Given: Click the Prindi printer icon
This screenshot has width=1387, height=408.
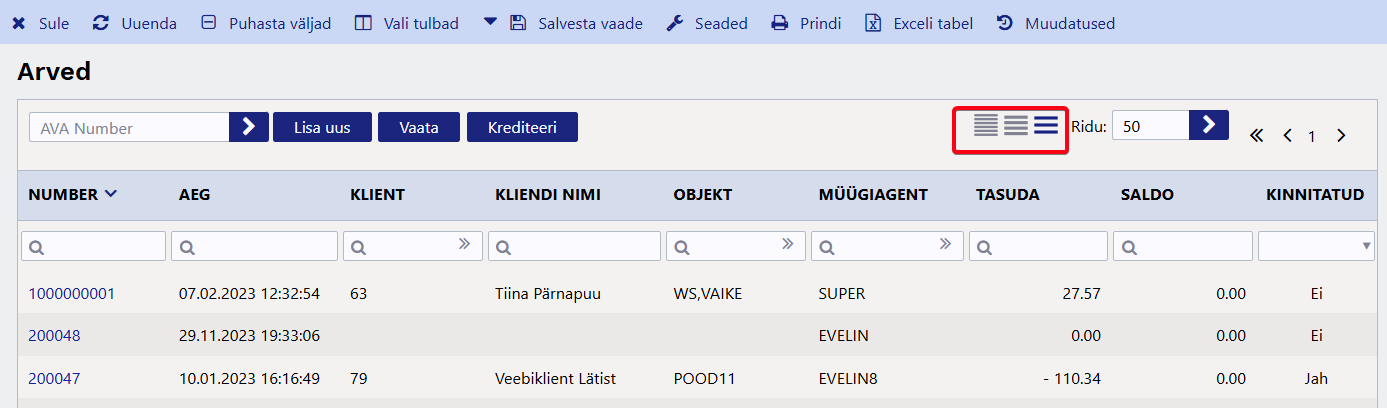Looking at the screenshot, I should (x=780, y=23).
